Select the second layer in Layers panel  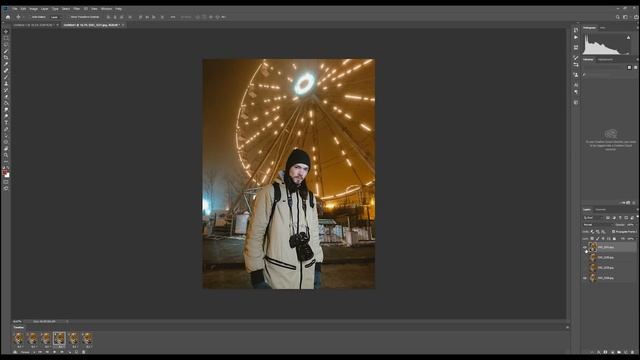610,258
